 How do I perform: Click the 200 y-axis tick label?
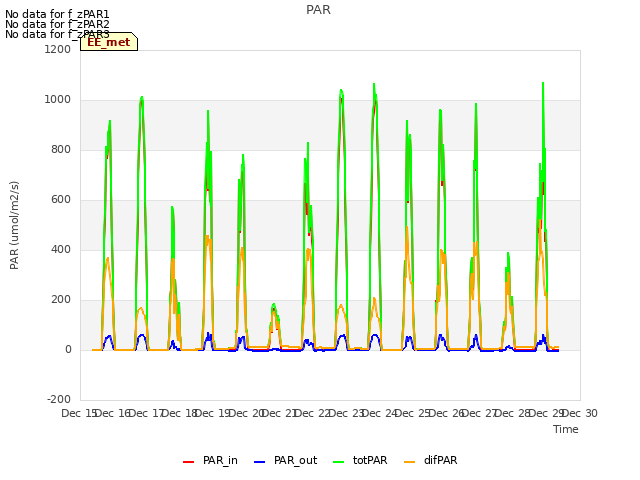click(61, 300)
